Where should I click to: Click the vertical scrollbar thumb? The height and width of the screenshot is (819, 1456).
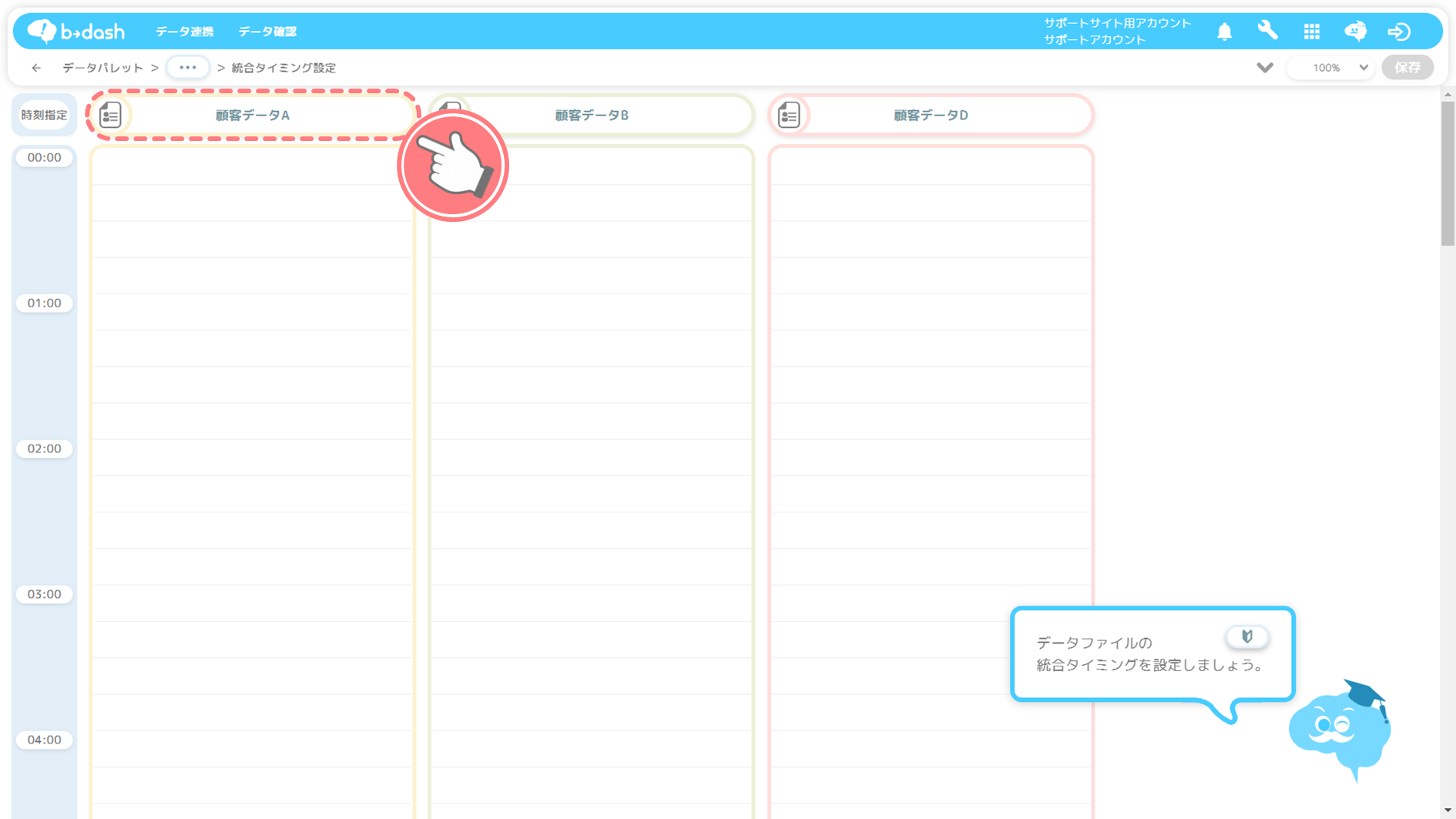click(1448, 174)
